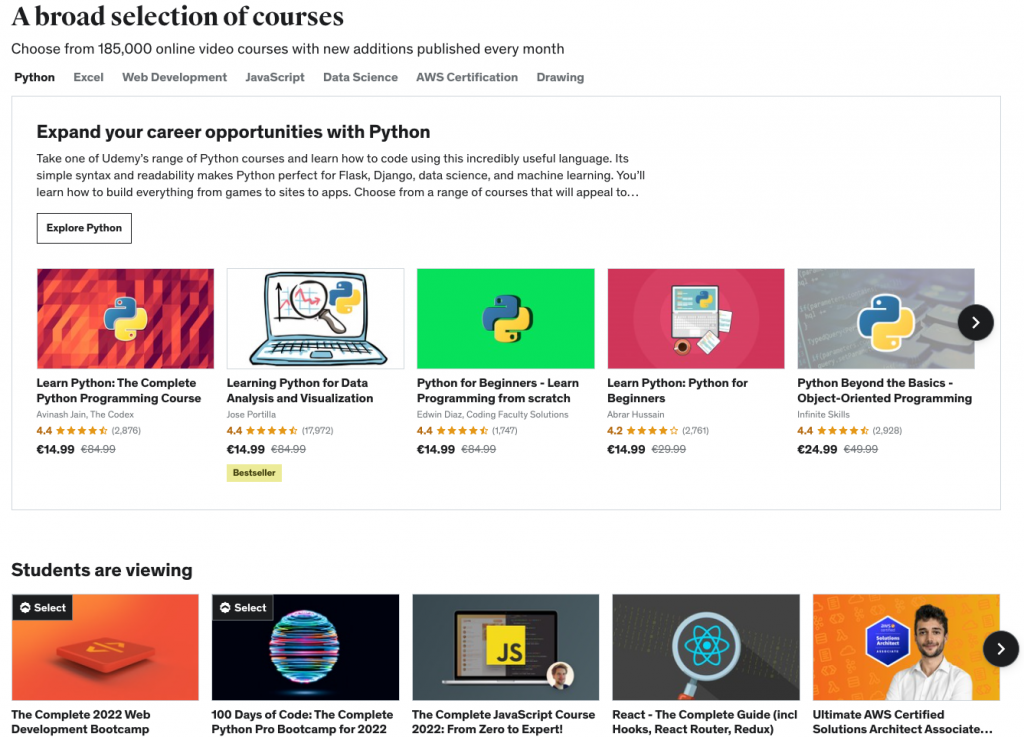Click Select badge on Web Development Bootcamp thumbnail
1024x737 pixels.
click(x=42, y=608)
